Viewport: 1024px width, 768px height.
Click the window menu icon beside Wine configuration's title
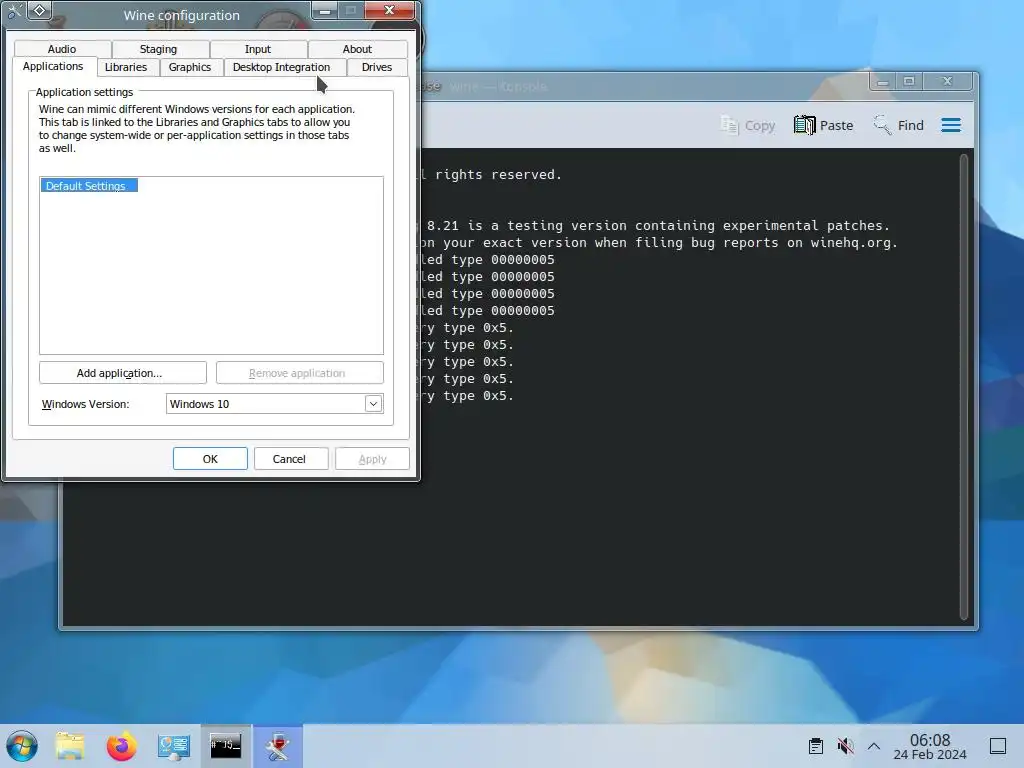coord(39,10)
